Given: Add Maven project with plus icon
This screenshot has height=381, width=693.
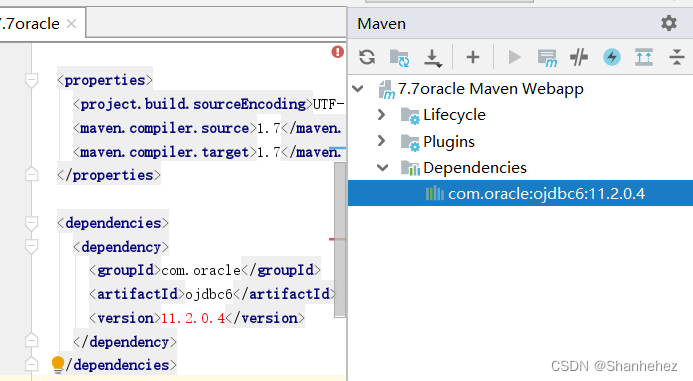Looking at the screenshot, I should (472, 57).
